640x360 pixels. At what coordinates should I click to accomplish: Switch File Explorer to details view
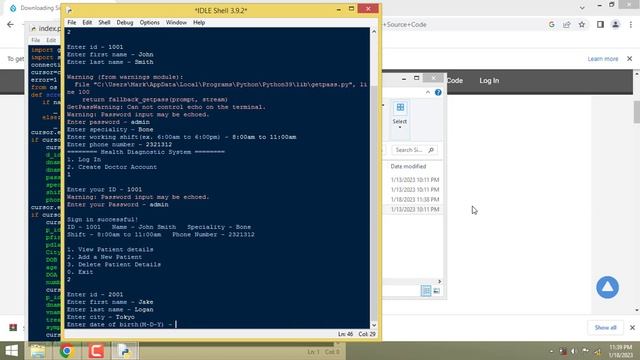(x=426, y=290)
